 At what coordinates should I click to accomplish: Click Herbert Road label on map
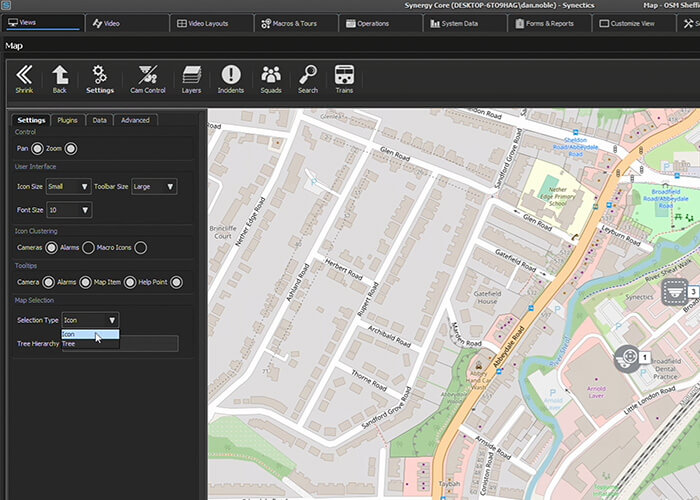[x=343, y=269]
